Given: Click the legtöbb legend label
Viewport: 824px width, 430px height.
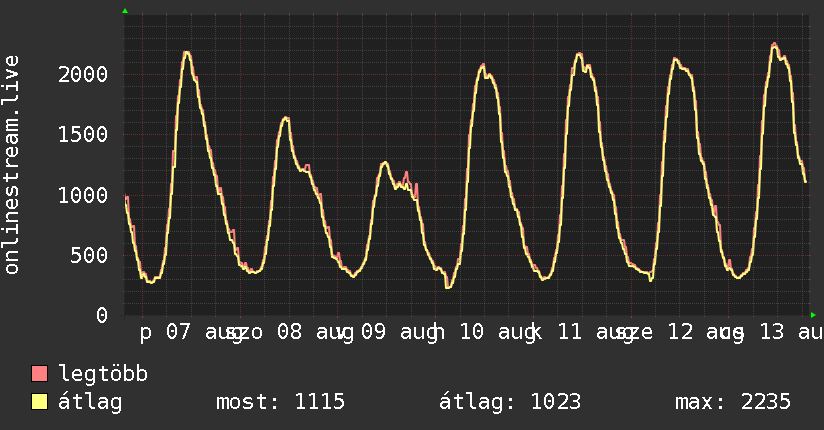Looking at the screenshot, I should 103,374.
